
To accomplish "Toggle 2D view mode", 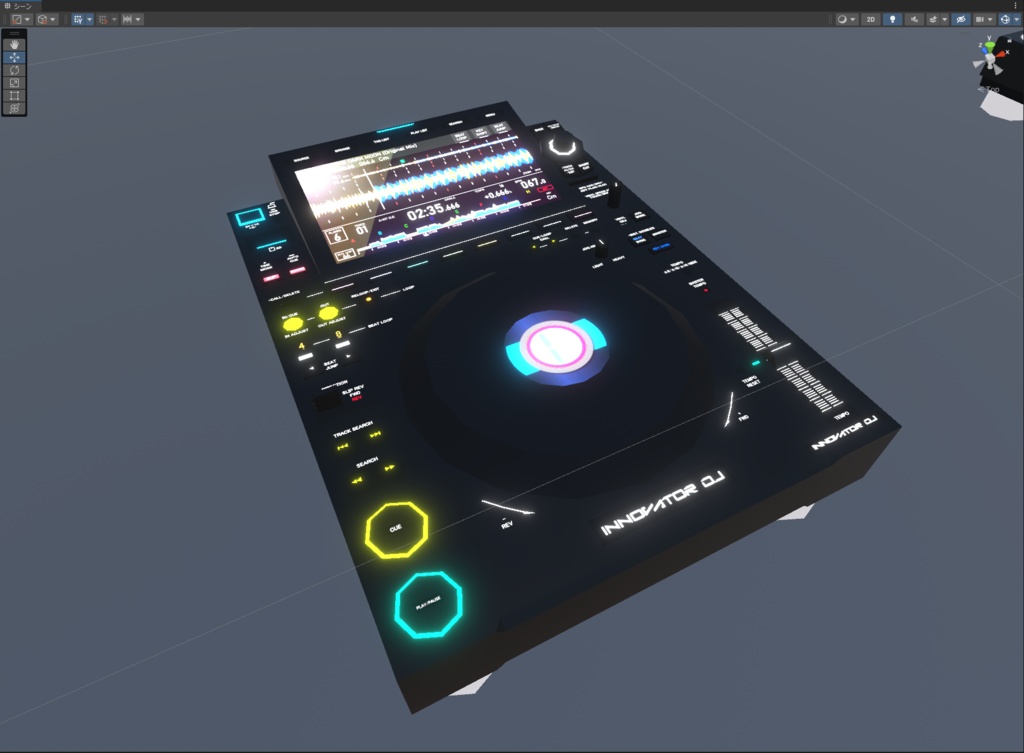I will pyautogui.click(x=871, y=19).
